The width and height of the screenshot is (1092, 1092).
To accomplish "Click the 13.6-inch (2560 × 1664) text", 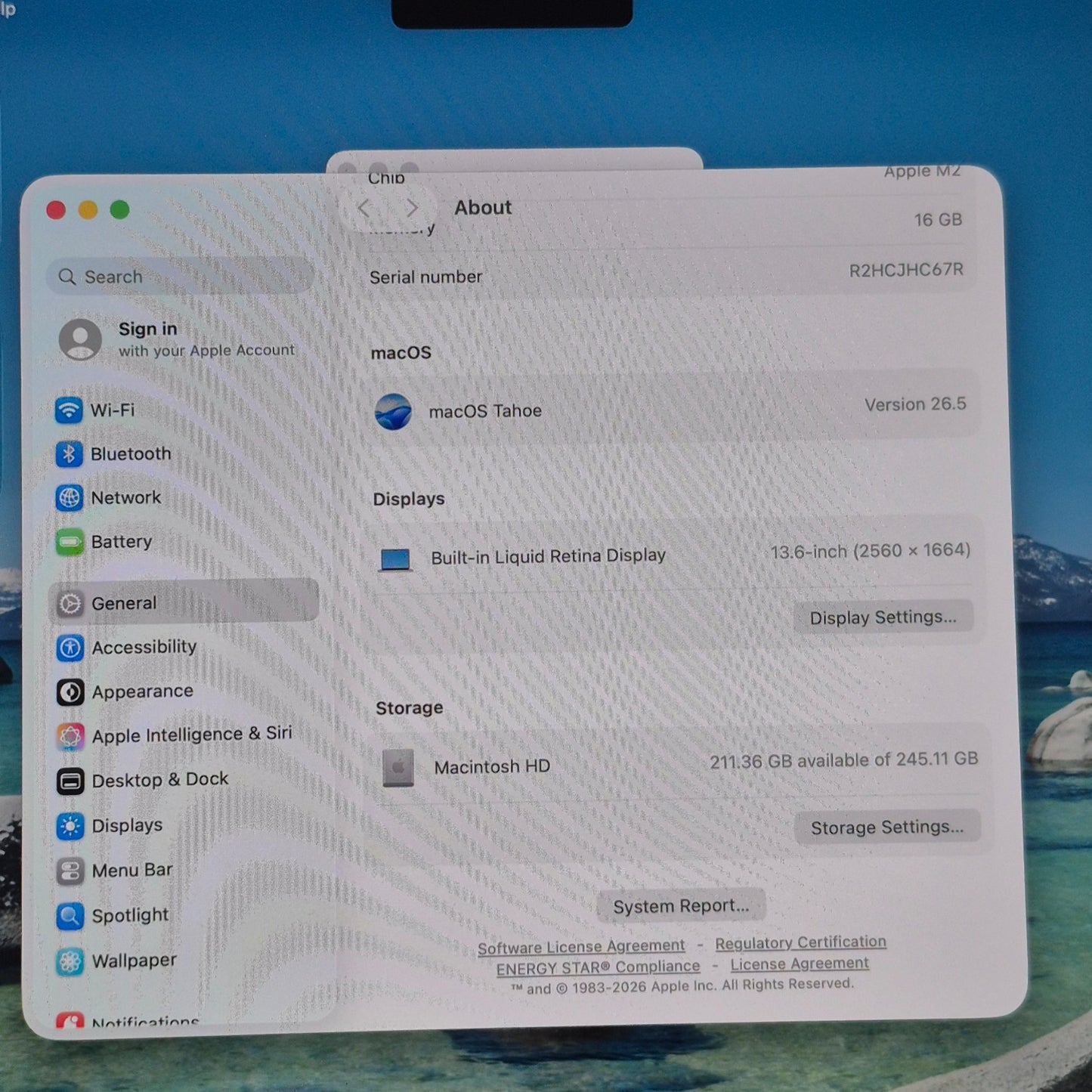I will coord(870,551).
